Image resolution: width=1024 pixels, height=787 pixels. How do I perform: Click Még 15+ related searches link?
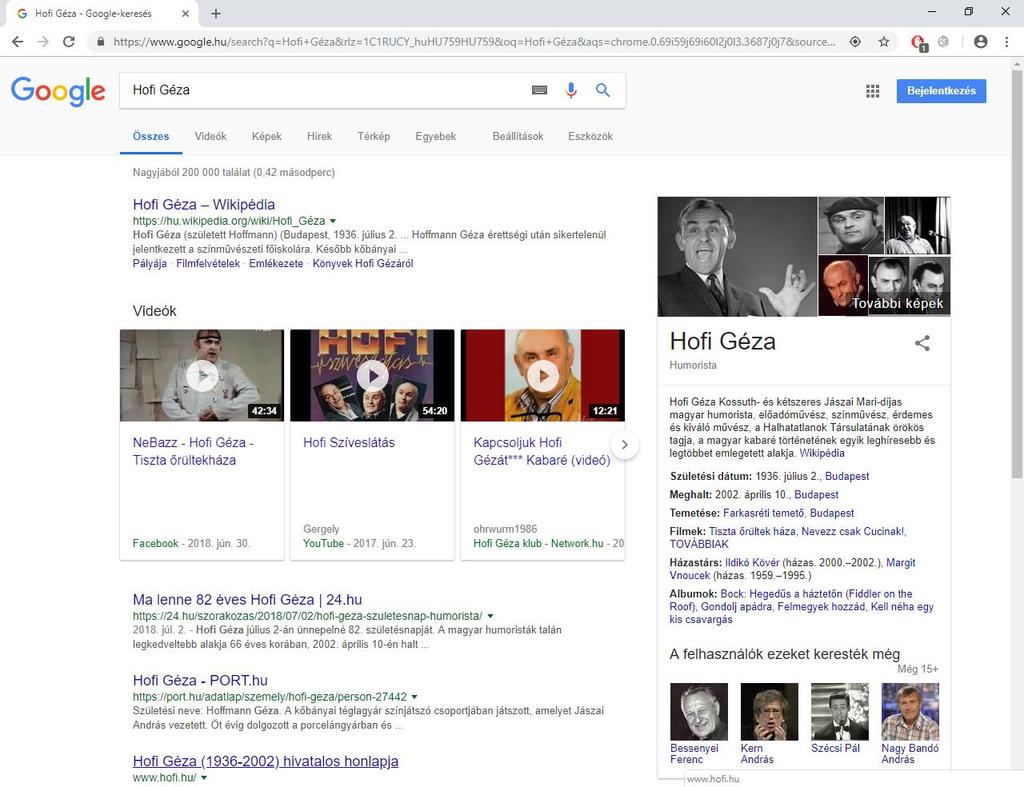coord(918,669)
